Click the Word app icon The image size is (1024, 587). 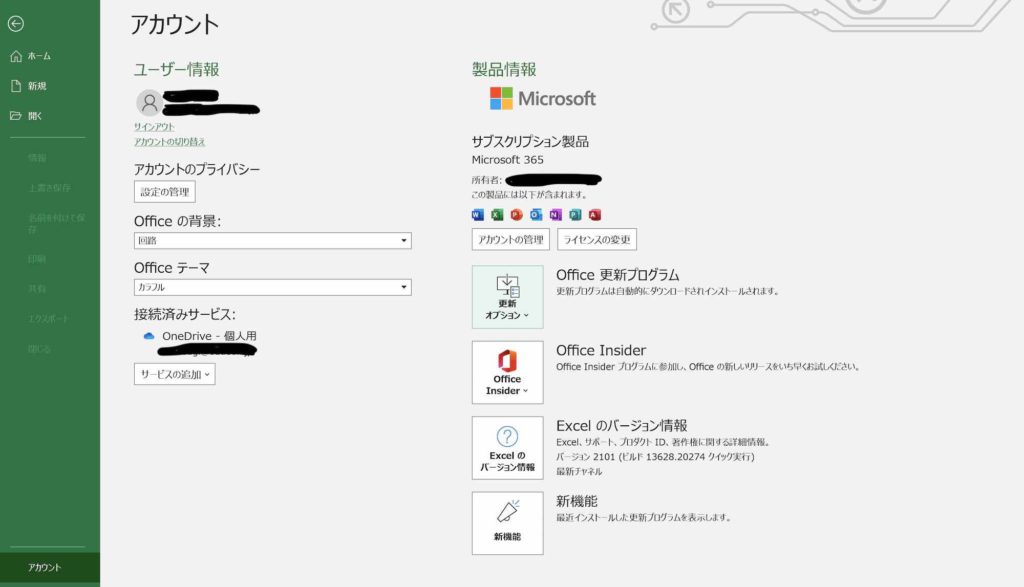coord(477,215)
